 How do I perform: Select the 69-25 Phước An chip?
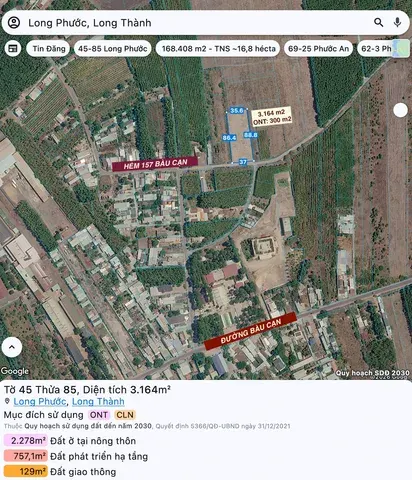coord(318,49)
